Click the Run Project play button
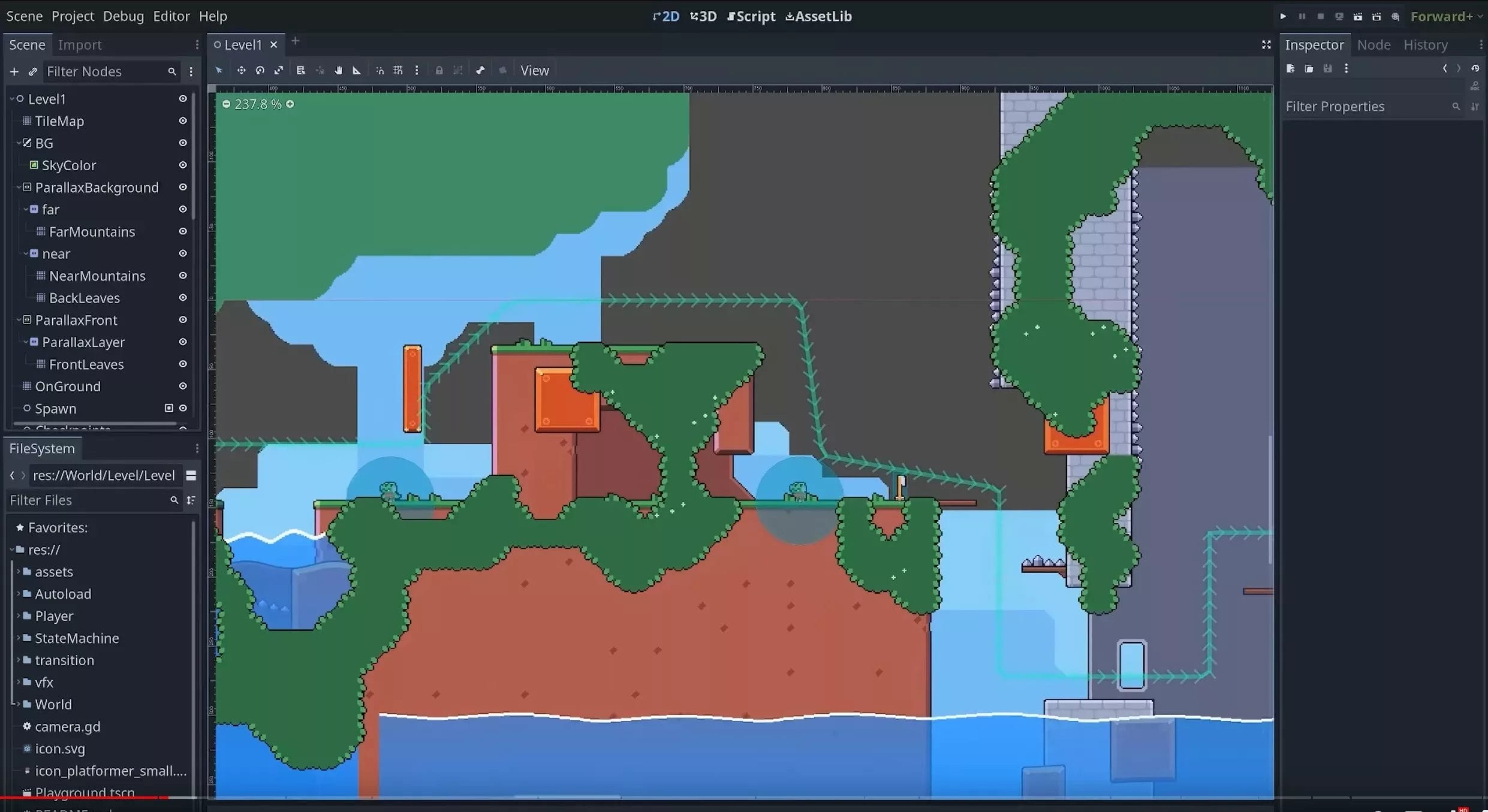1488x812 pixels. pyautogui.click(x=1283, y=16)
